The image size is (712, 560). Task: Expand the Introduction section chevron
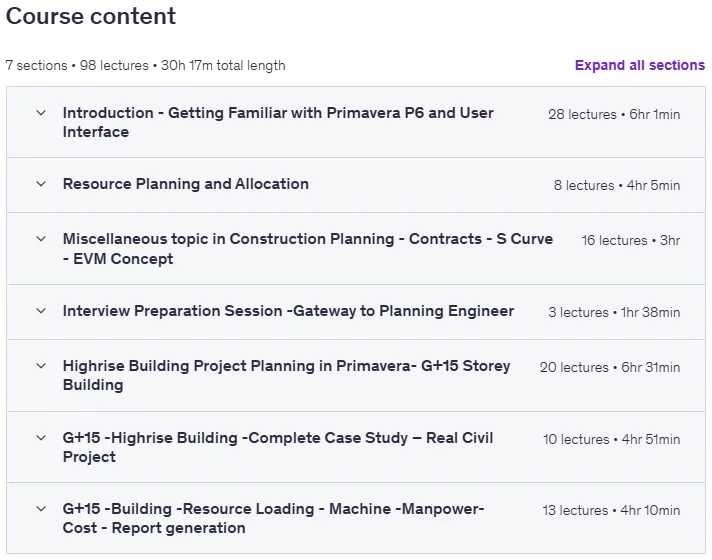[41, 113]
